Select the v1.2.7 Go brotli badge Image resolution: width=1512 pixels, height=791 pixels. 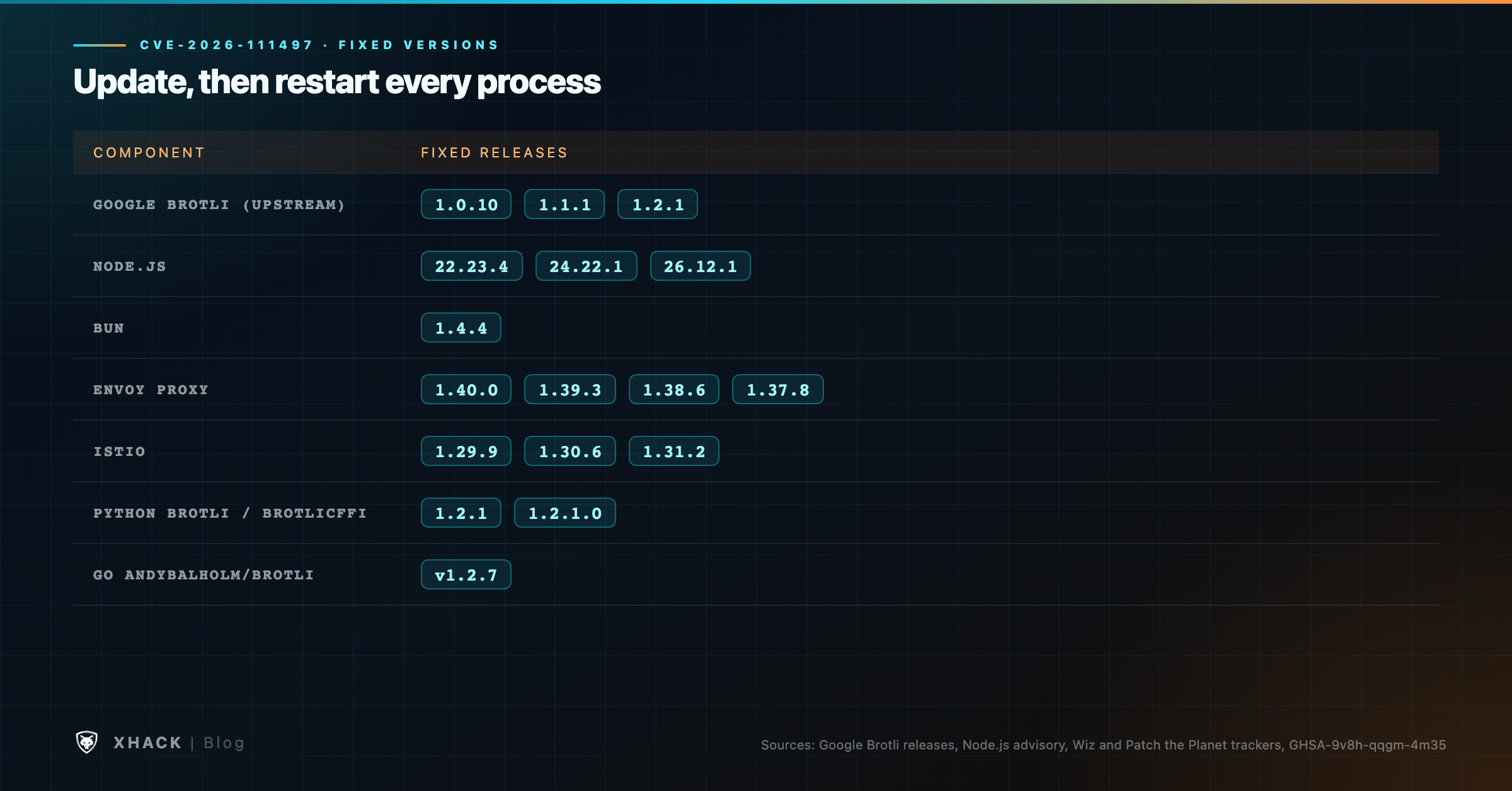[466, 574]
